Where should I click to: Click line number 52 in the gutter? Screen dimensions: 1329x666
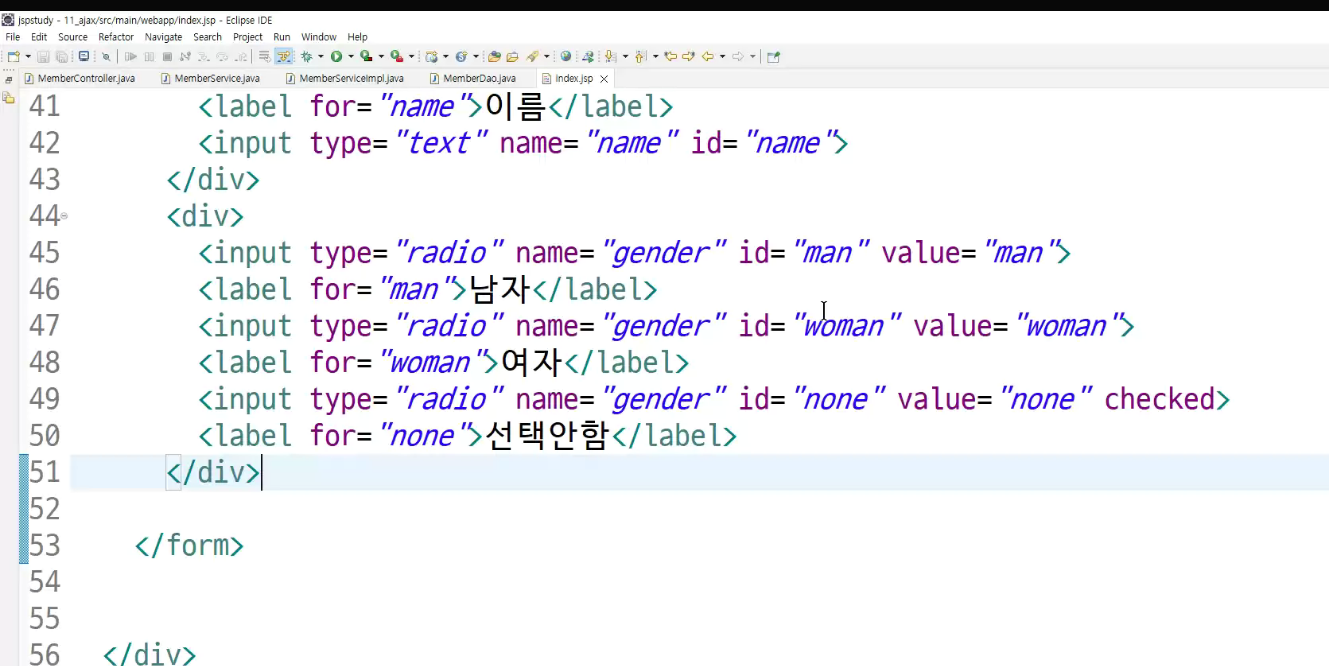click(44, 509)
